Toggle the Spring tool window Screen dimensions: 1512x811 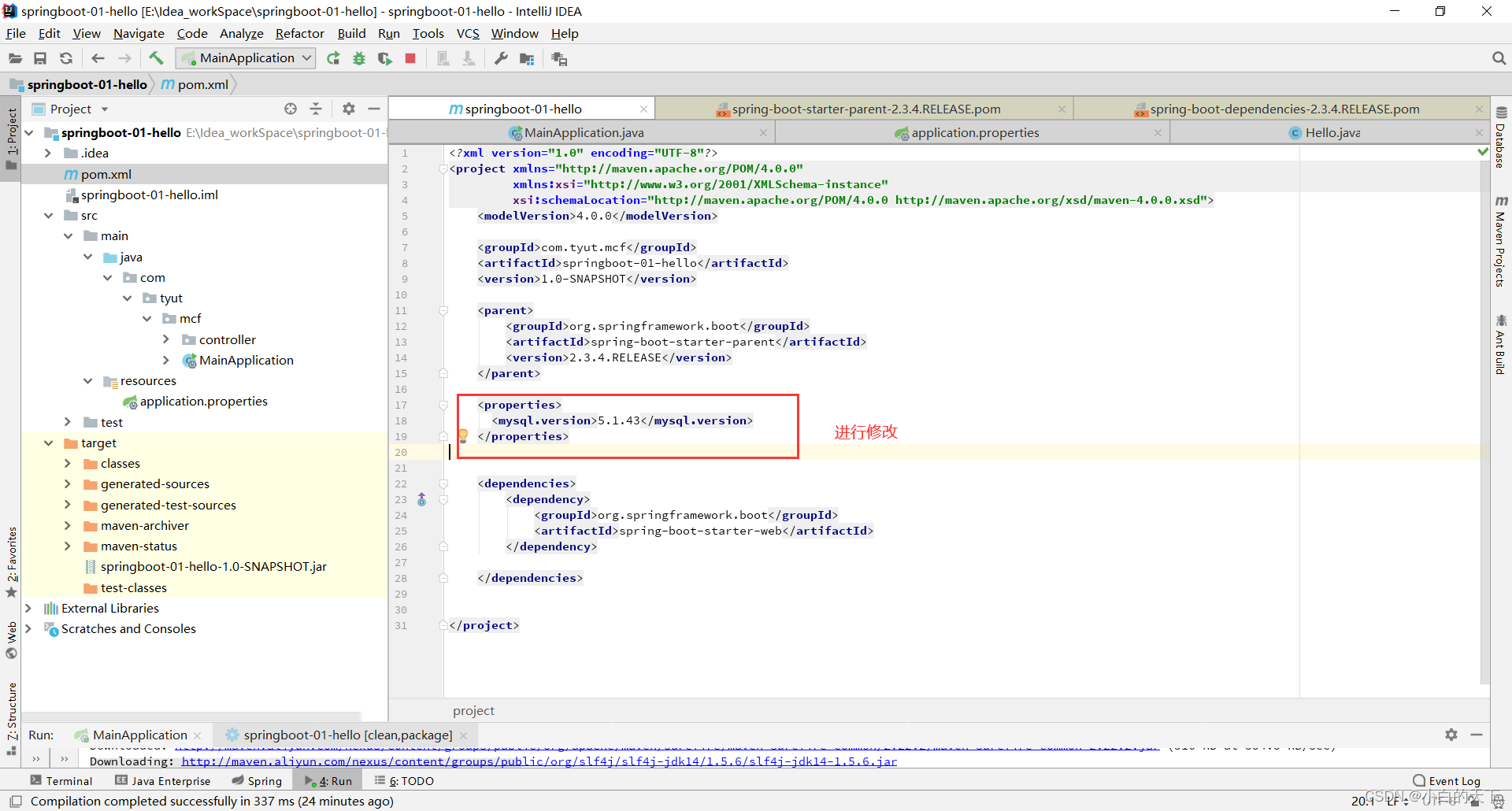pyautogui.click(x=257, y=781)
